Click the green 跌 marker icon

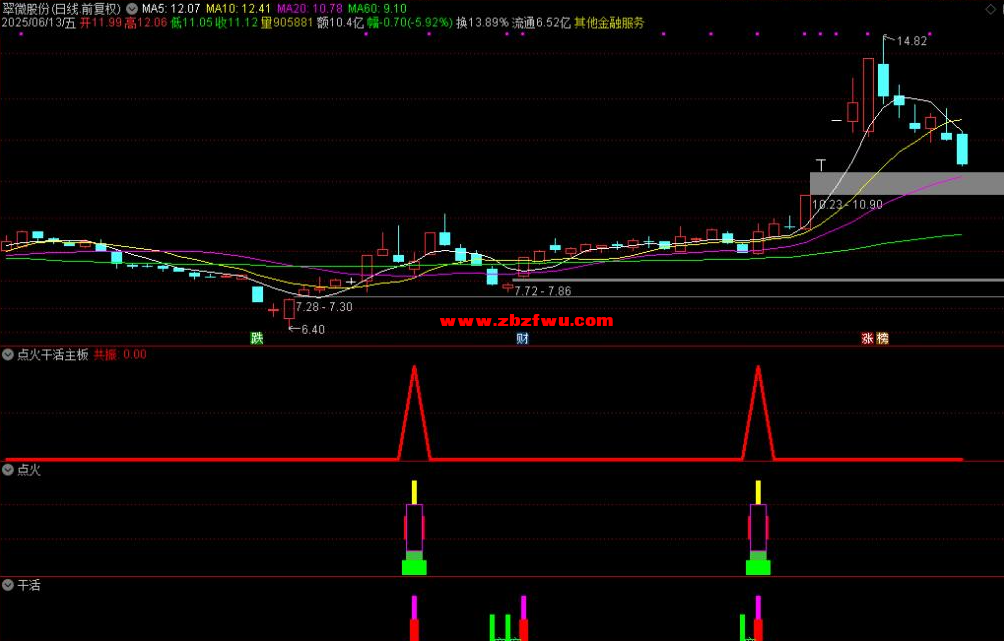point(257,338)
